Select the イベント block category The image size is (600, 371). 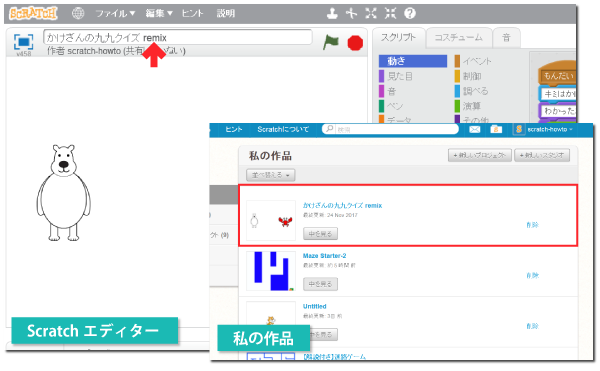coord(473,61)
